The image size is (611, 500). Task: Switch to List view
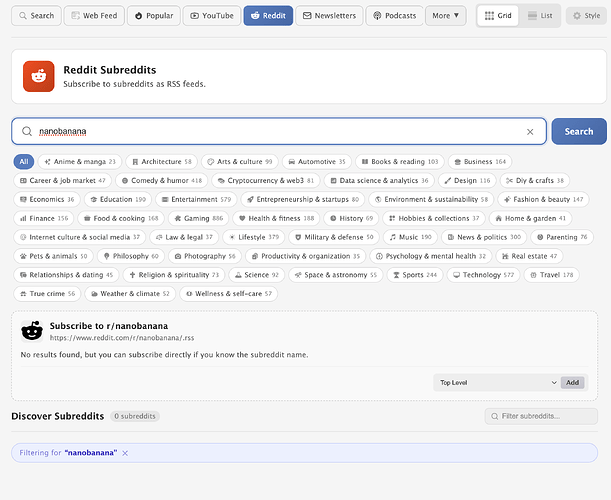(x=540, y=16)
